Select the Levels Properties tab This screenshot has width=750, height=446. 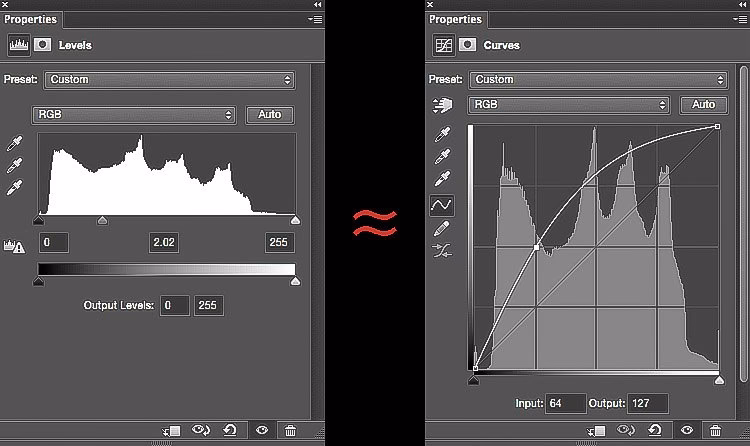click(x=31, y=20)
